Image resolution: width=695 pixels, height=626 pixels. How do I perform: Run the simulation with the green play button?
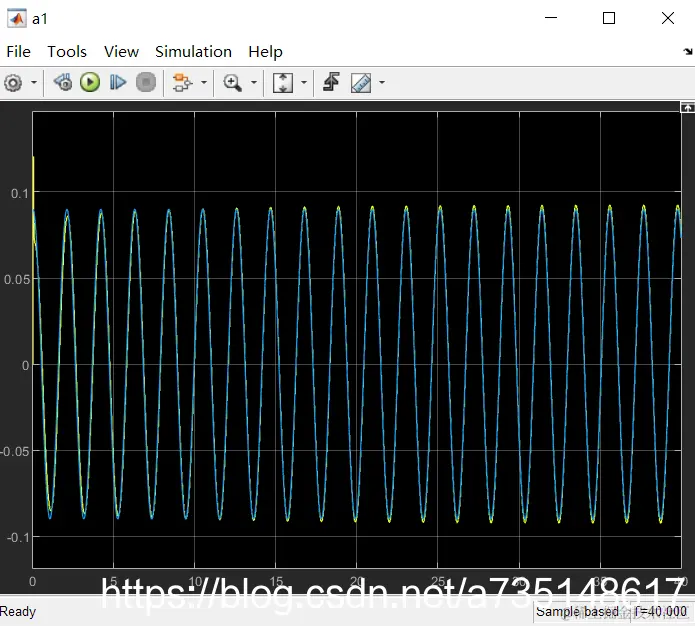[90, 82]
